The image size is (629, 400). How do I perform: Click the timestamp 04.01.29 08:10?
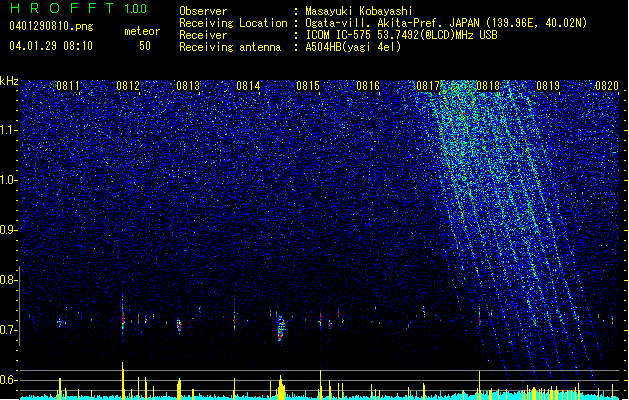click(x=51, y=46)
